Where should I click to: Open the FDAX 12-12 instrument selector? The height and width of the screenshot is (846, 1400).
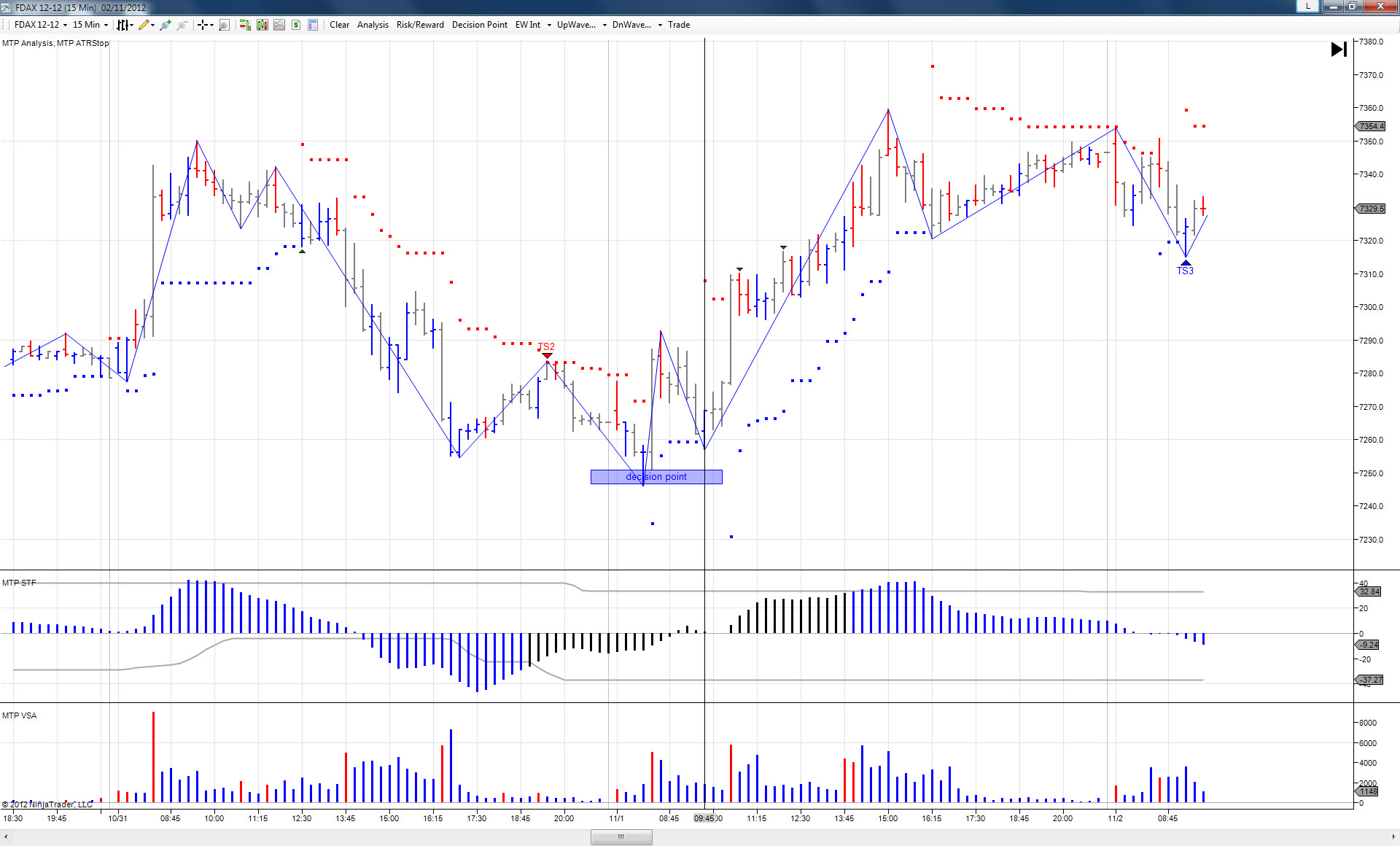40,25
